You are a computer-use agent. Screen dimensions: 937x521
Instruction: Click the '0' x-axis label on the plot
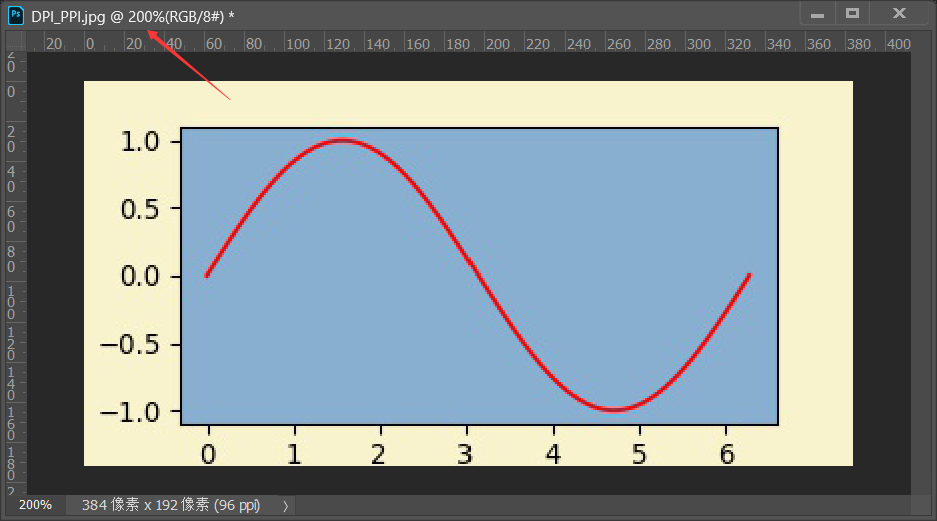click(x=208, y=455)
